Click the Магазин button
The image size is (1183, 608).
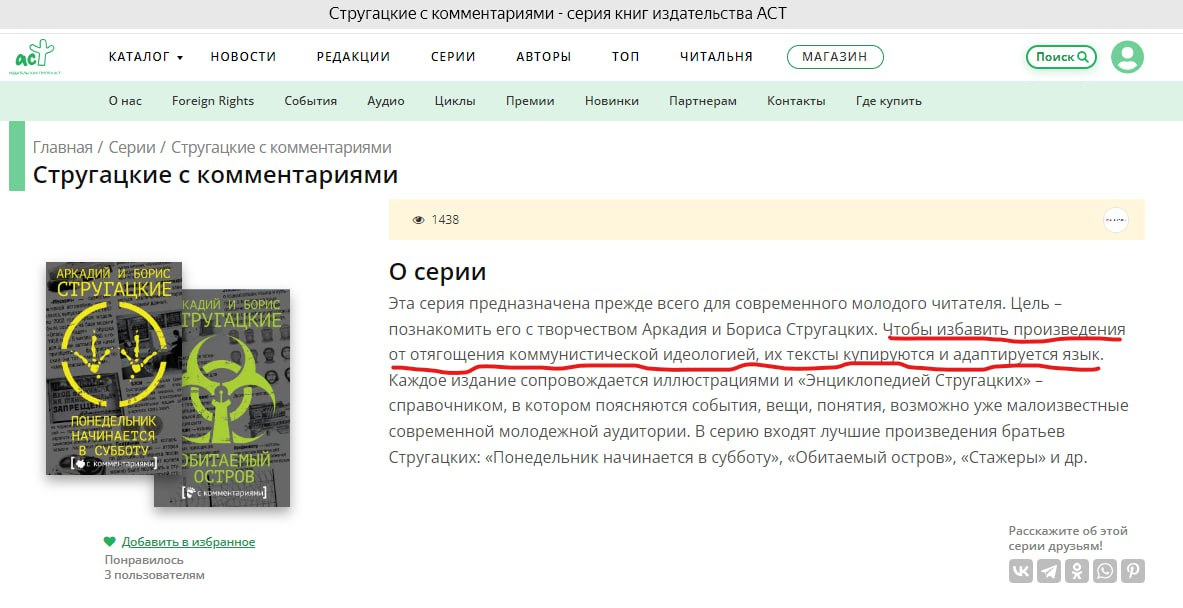[x=834, y=57]
